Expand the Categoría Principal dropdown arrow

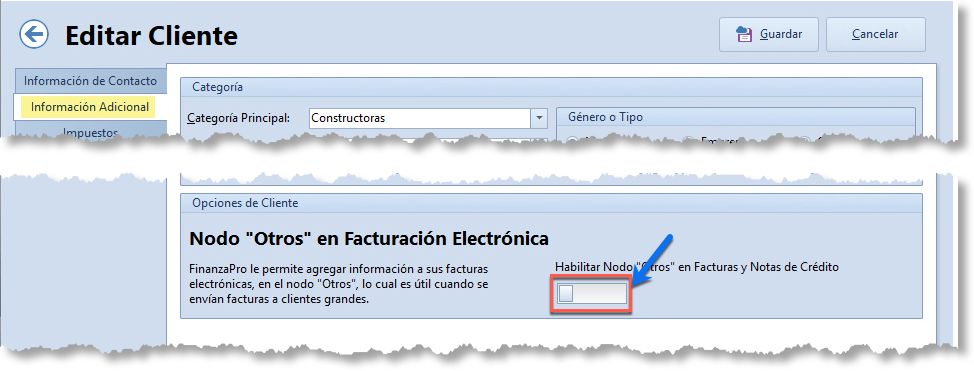coord(538,117)
